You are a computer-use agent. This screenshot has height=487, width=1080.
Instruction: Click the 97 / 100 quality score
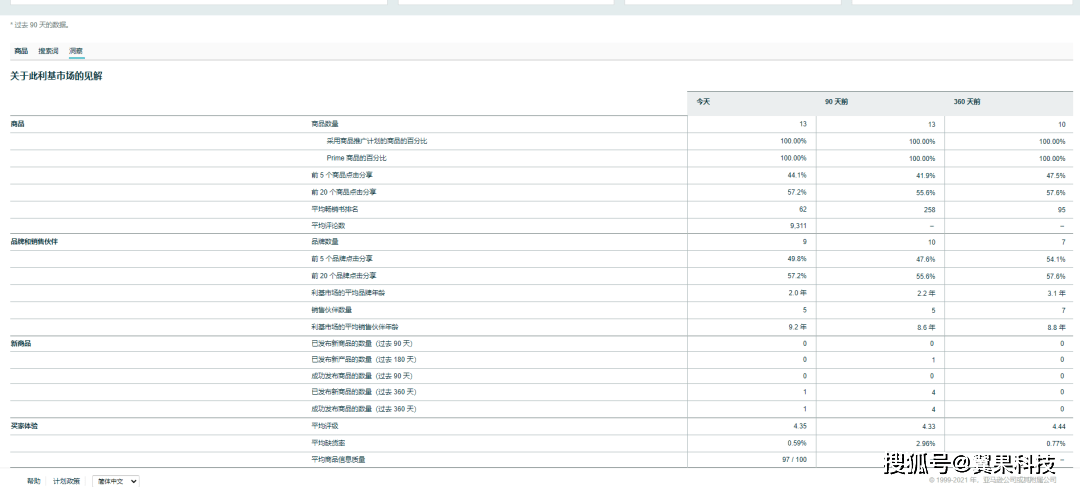coord(795,459)
